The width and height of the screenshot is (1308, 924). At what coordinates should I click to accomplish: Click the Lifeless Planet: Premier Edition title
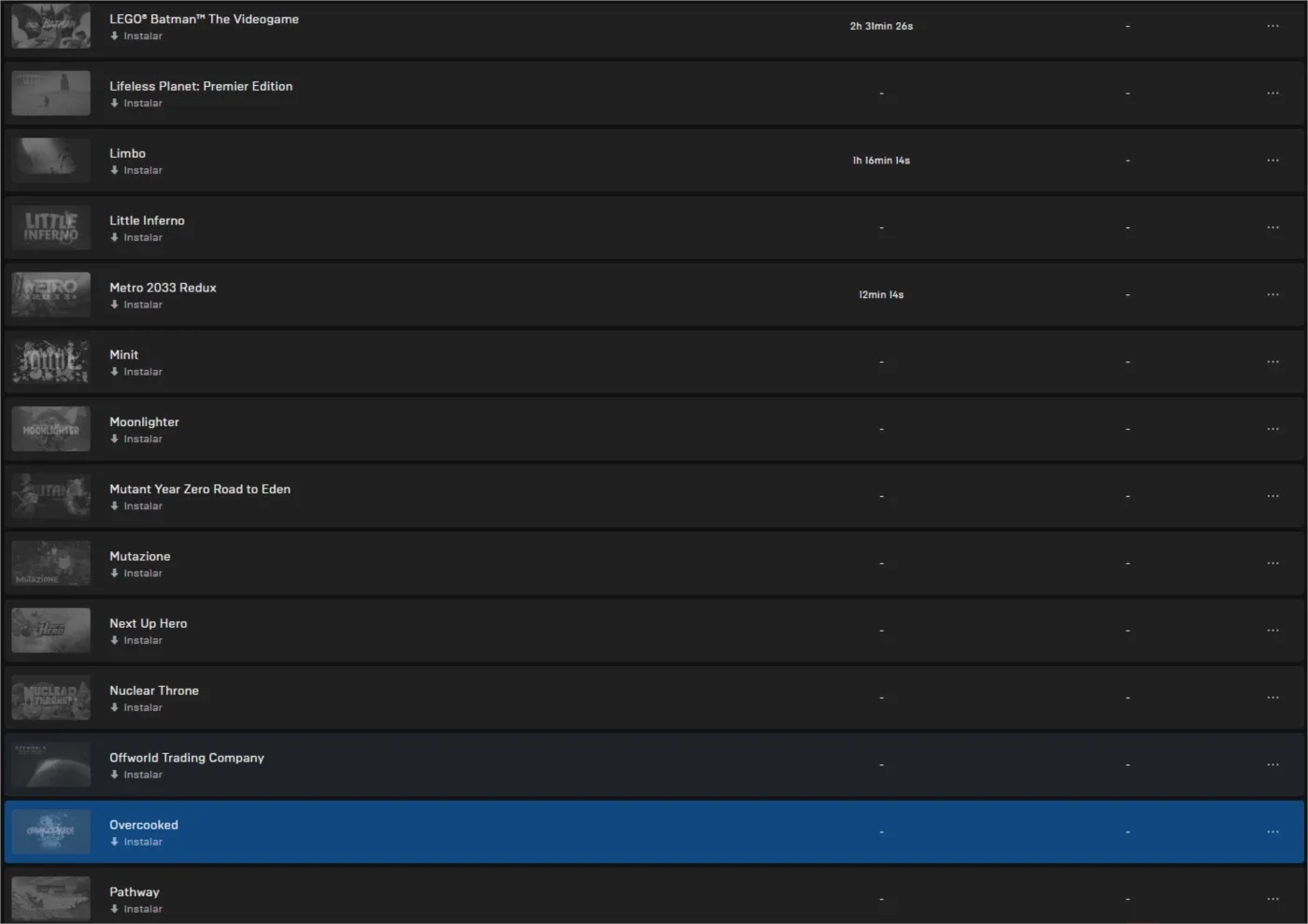pyautogui.click(x=201, y=87)
